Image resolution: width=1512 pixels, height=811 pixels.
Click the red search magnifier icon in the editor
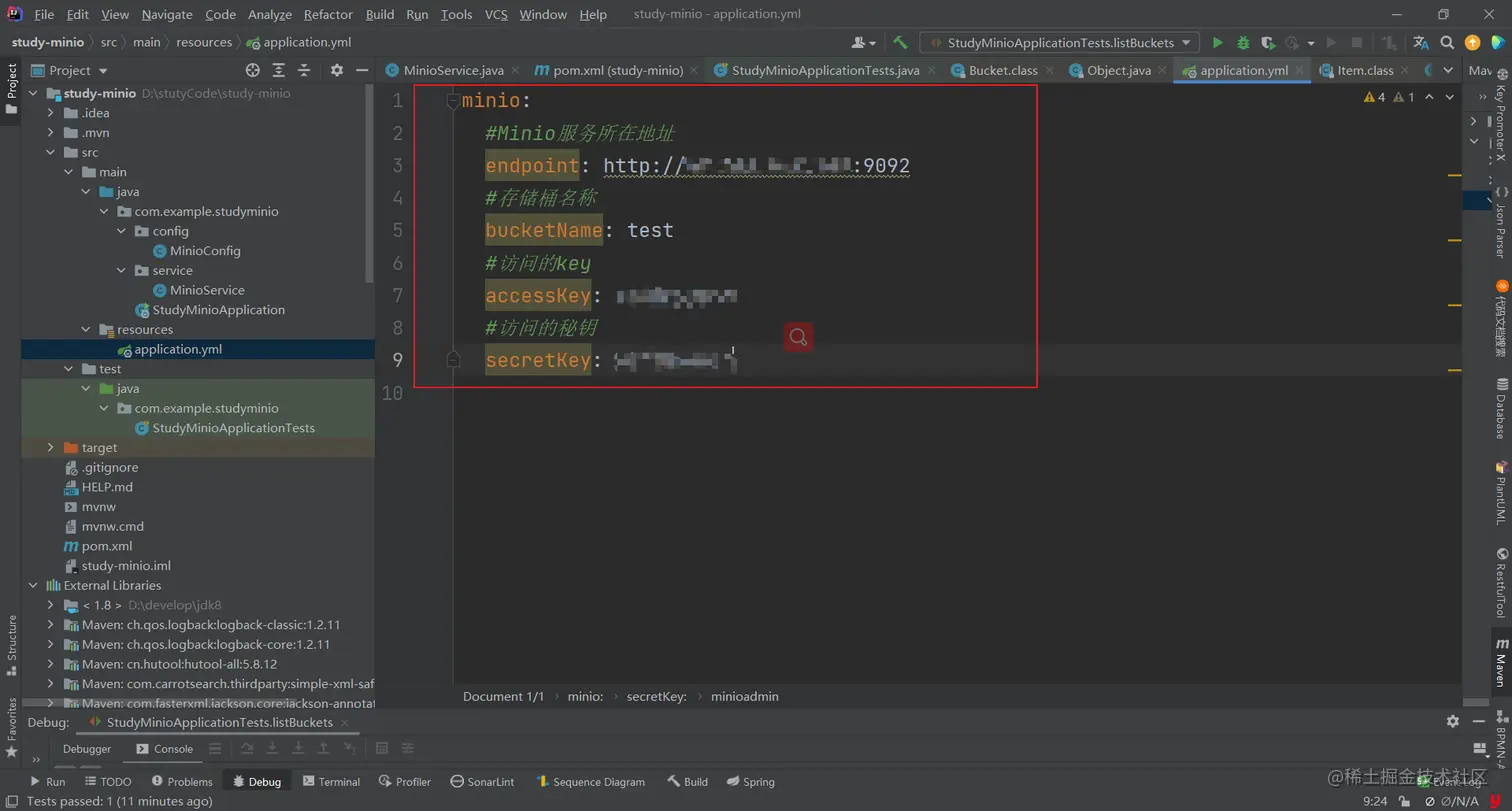click(798, 338)
